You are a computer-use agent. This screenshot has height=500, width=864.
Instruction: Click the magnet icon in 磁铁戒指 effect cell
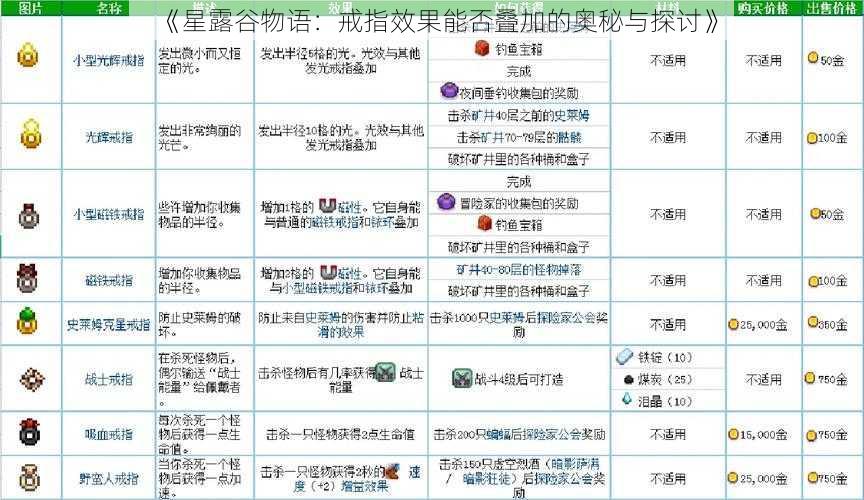(x=328, y=272)
